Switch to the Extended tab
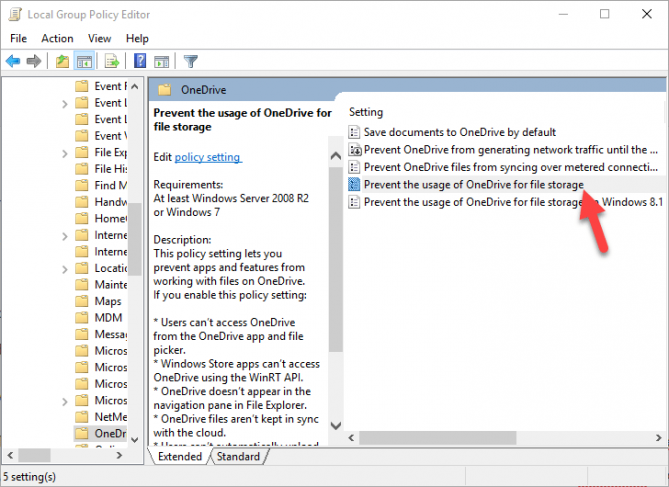The image size is (669, 487). 180,456
